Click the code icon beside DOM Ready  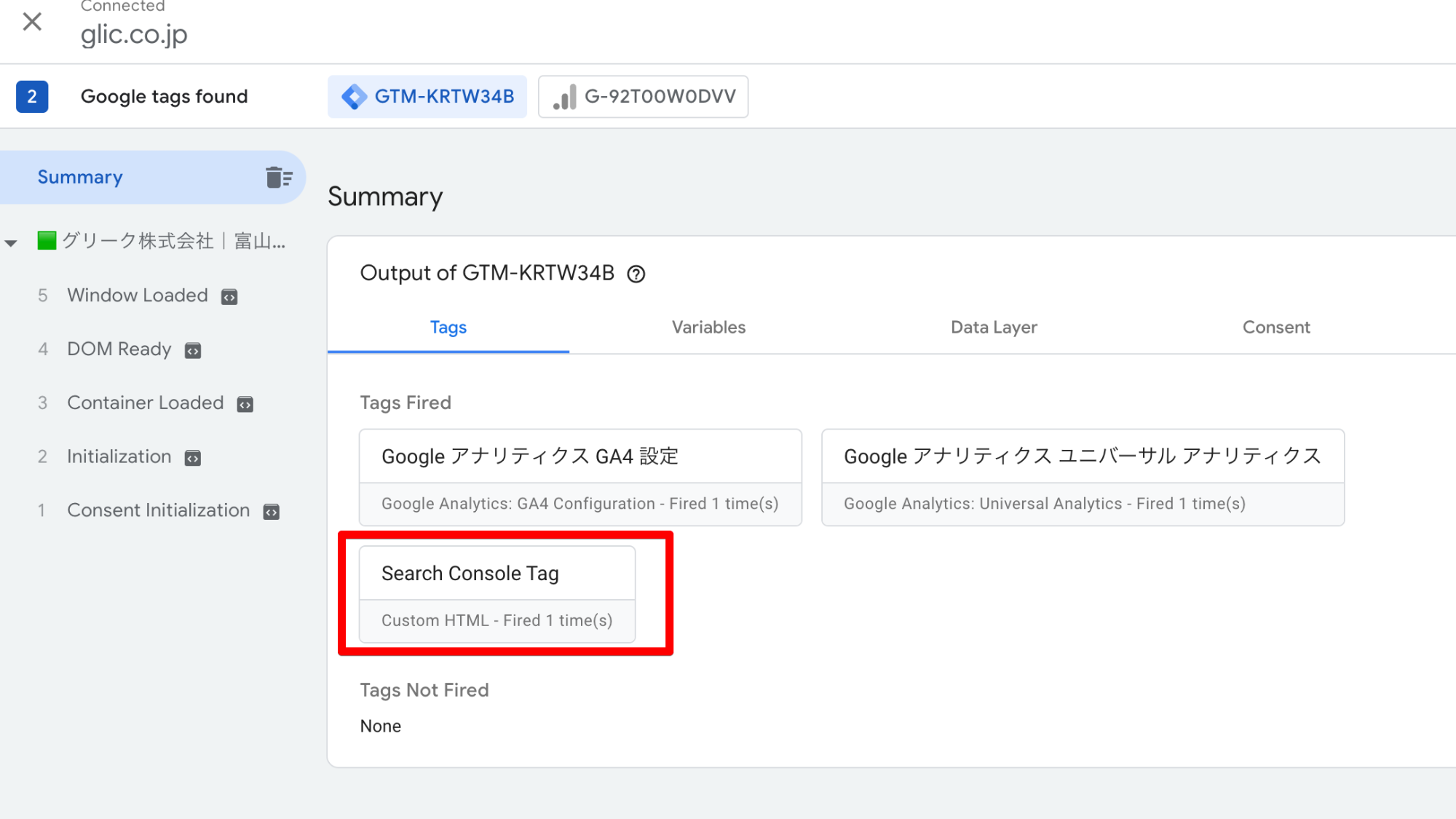pyautogui.click(x=193, y=351)
